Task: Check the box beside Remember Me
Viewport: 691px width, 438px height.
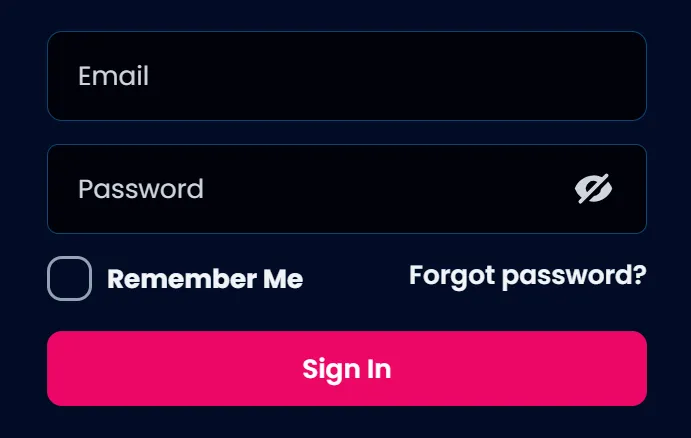Action: coord(70,278)
